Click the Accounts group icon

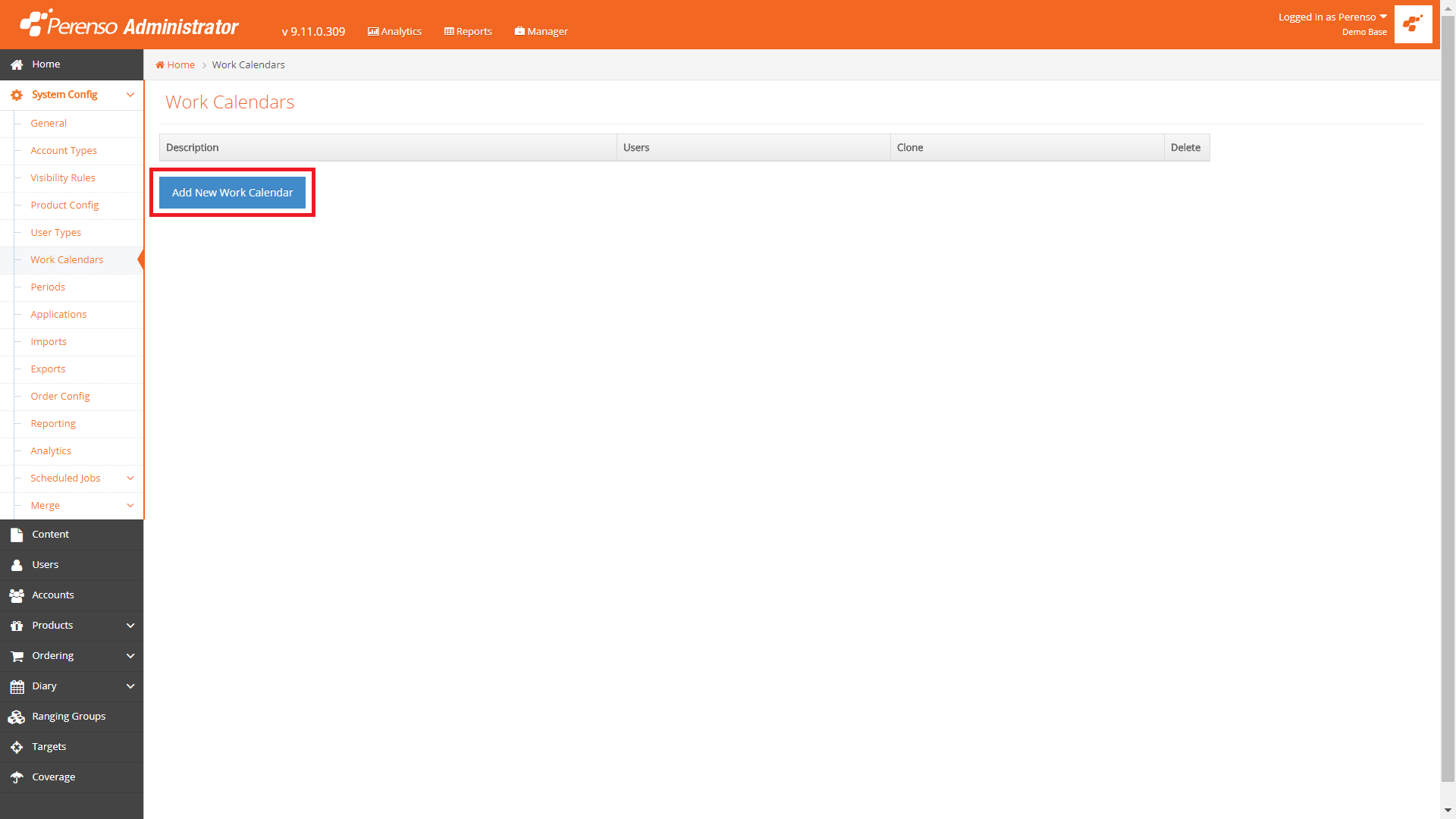pyautogui.click(x=17, y=595)
